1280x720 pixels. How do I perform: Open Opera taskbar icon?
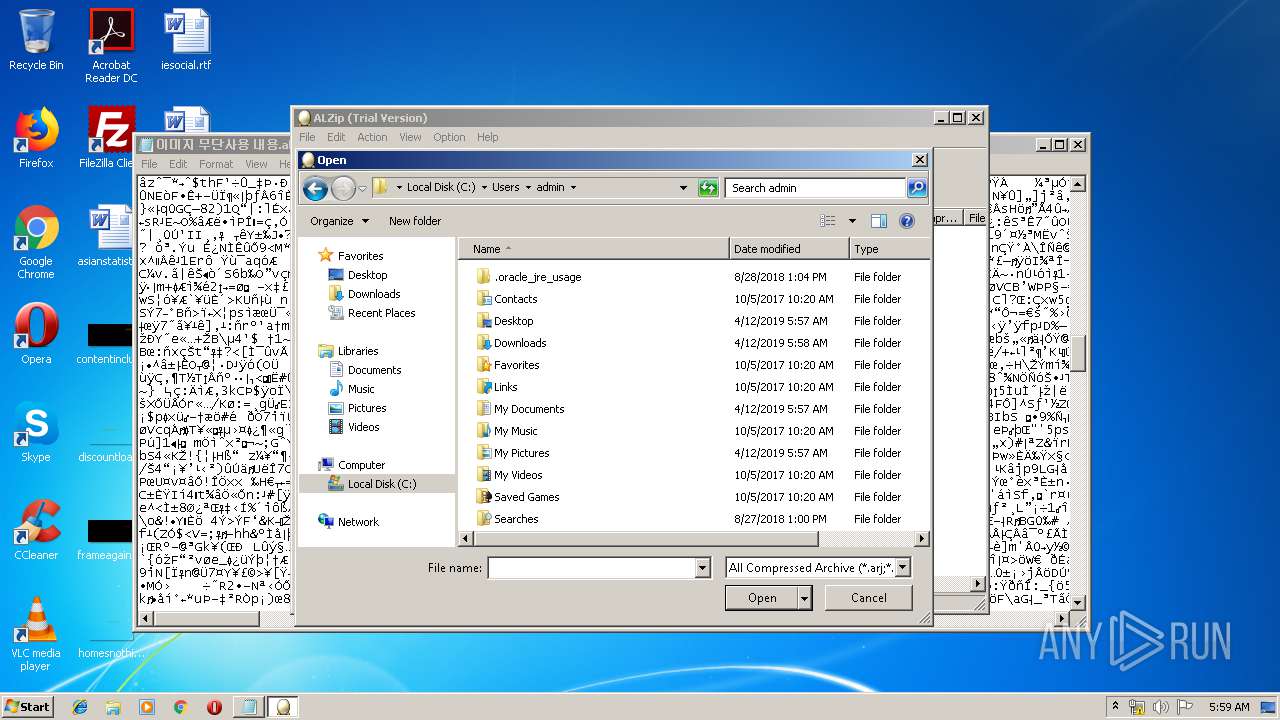[214, 707]
